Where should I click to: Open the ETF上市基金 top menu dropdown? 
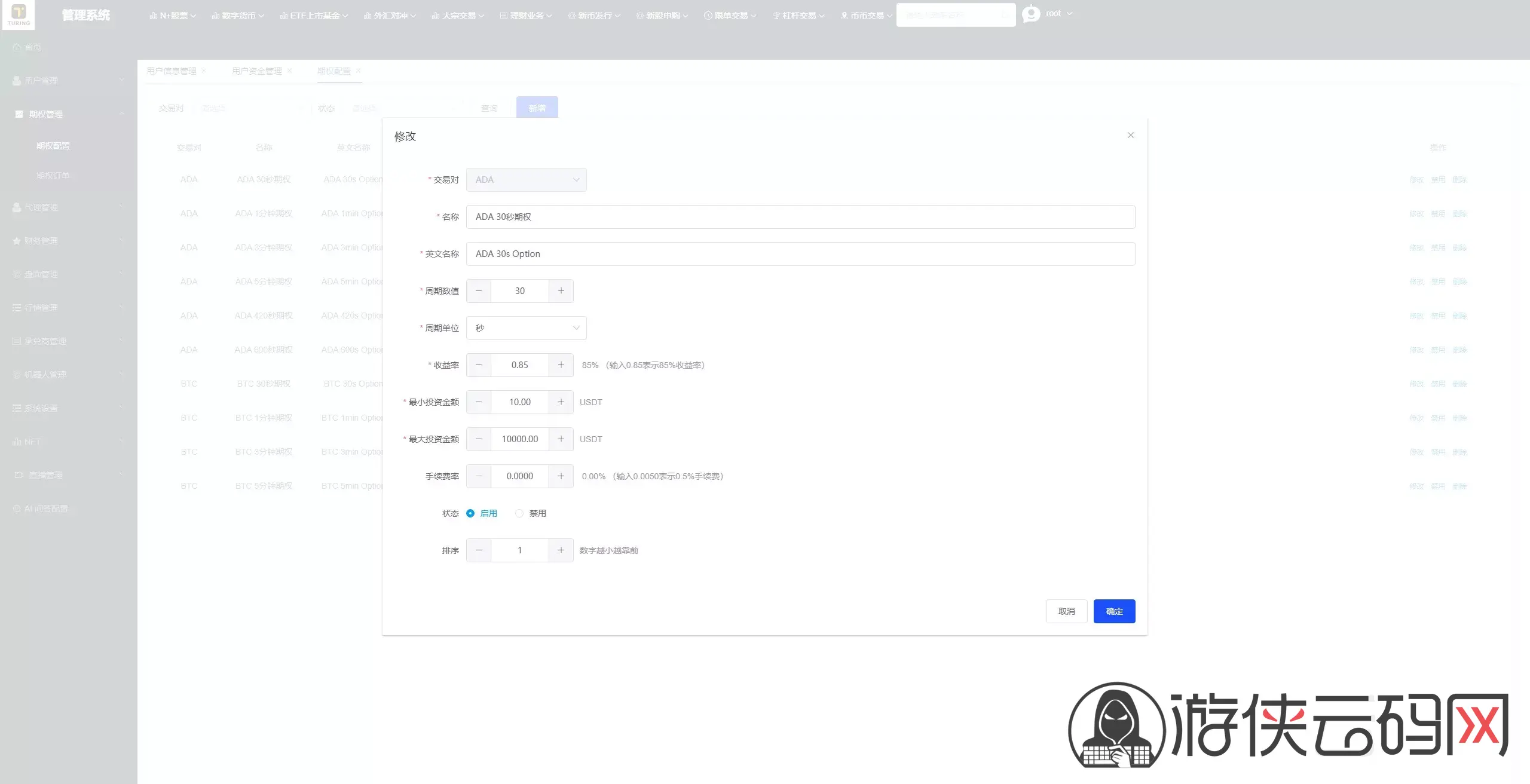click(314, 16)
